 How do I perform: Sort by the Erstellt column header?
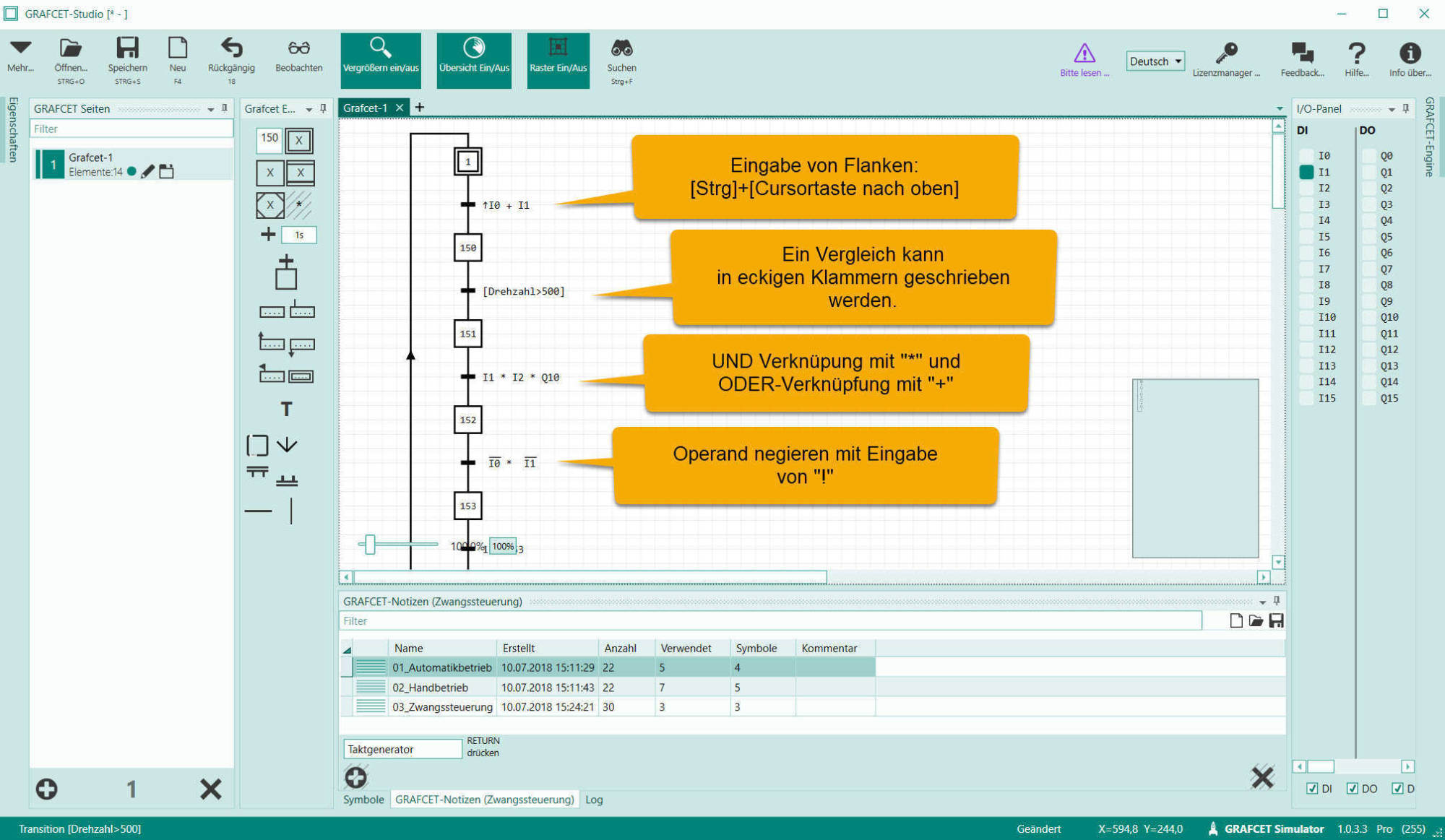(x=548, y=648)
